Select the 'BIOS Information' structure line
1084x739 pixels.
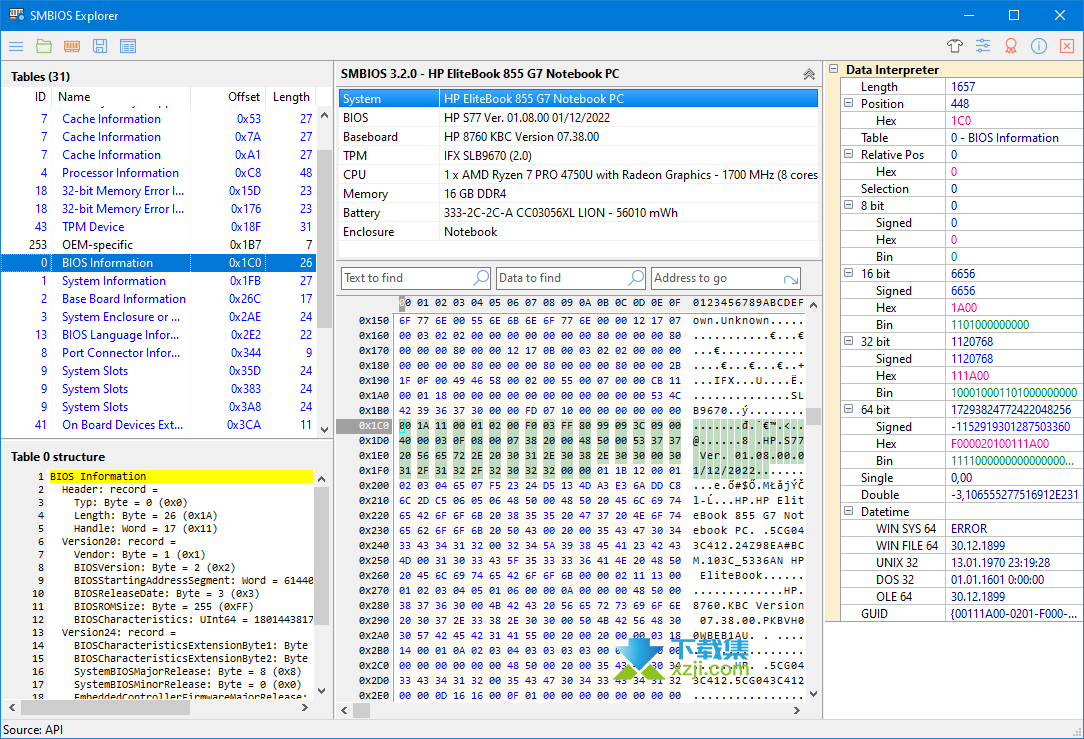point(181,476)
